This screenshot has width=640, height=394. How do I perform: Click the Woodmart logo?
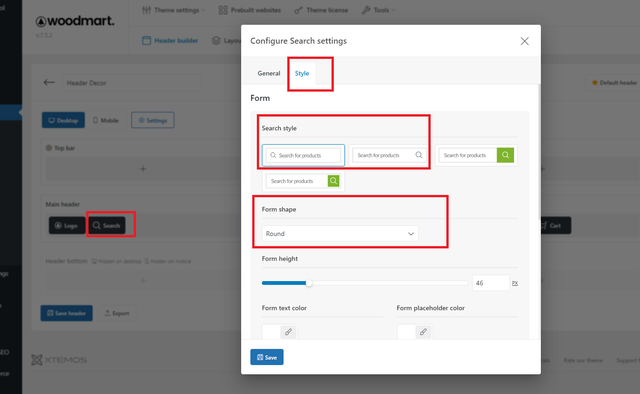pyautogui.click(x=75, y=21)
